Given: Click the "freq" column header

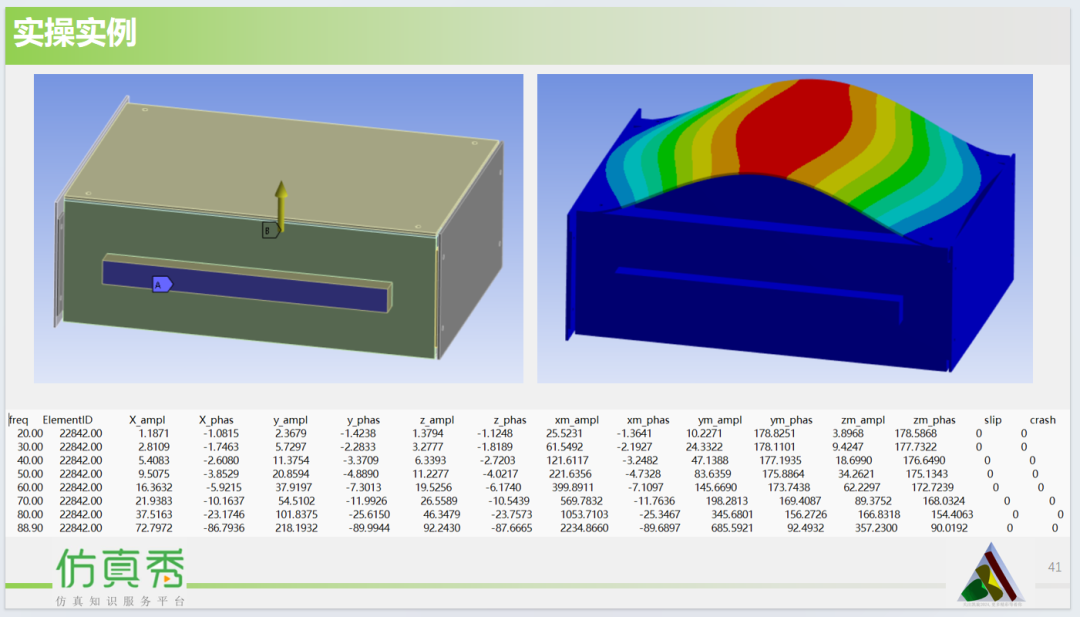Looking at the screenshot, I should pos(19,420).
